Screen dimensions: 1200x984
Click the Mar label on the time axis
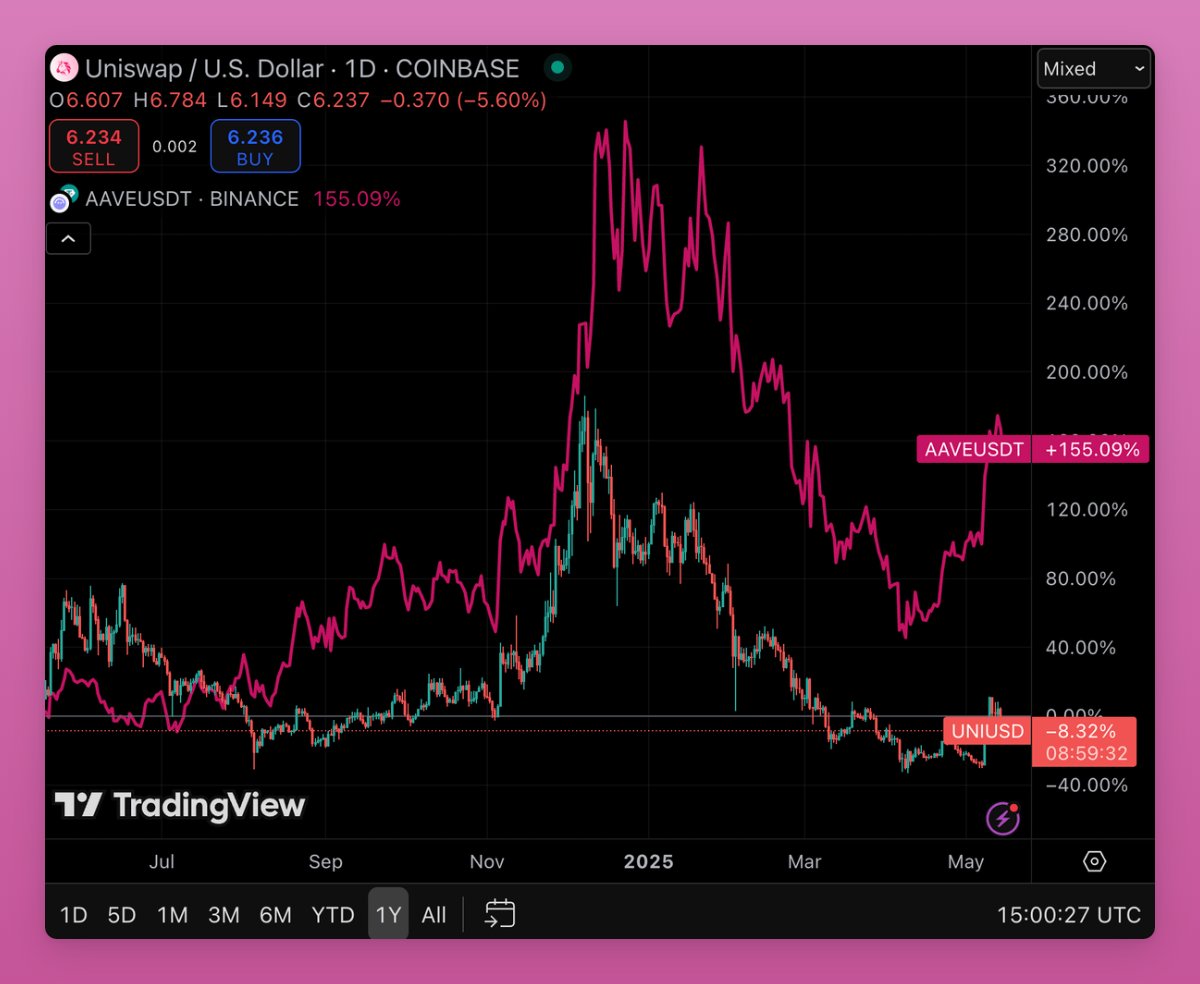(805, 861)
